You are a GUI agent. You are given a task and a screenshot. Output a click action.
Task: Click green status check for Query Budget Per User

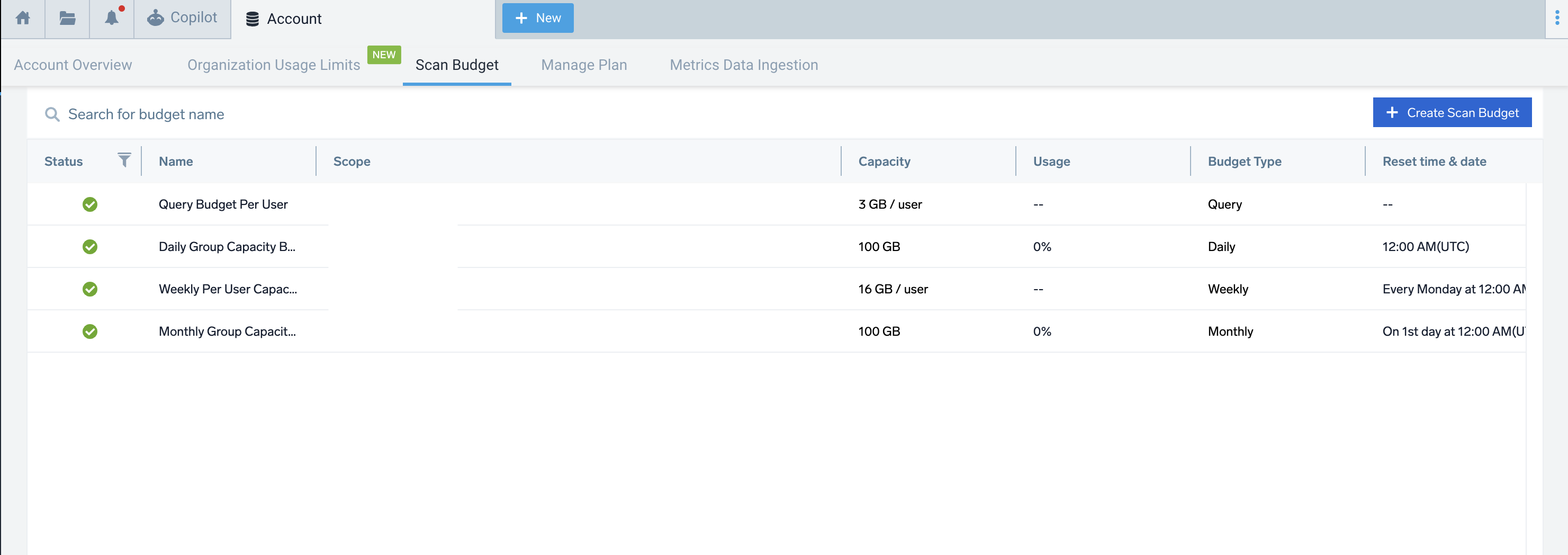coord(90,205)
